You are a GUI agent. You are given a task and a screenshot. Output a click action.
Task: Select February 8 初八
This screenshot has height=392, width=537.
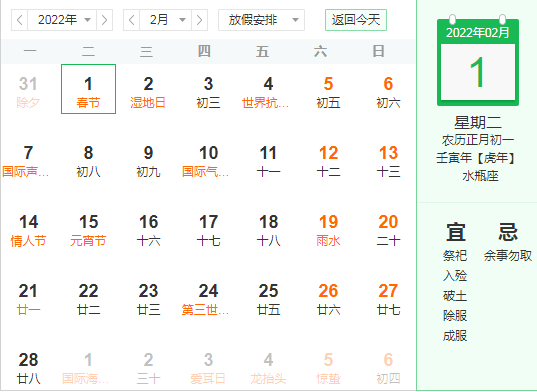88,162
